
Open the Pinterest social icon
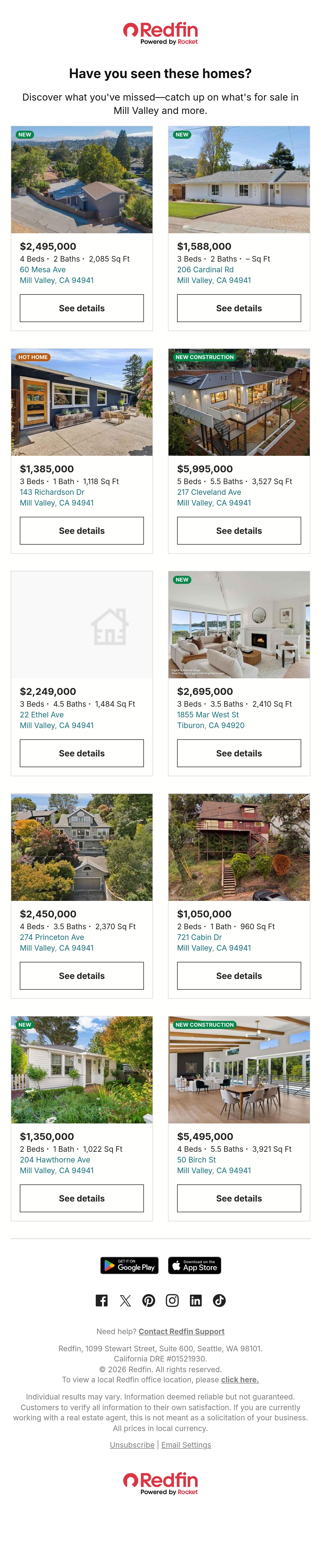[x=149, y=1300]
